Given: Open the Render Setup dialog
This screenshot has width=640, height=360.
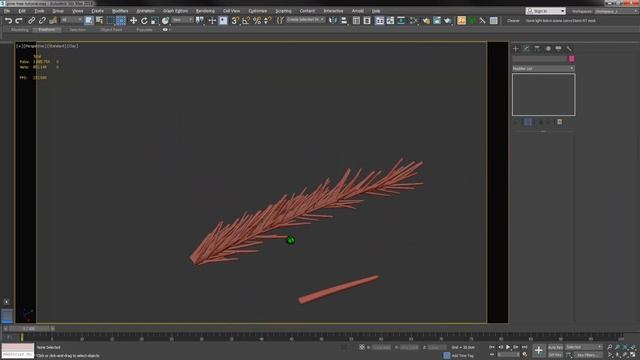Looking at the screenshot, I should coord(426,20).
